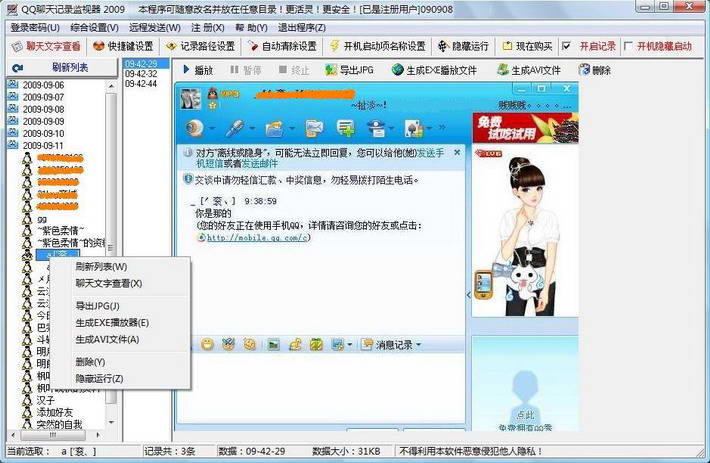Start playback with the 播放 button
This screenshot has height=463, width=710.
[x=198, y=70]
